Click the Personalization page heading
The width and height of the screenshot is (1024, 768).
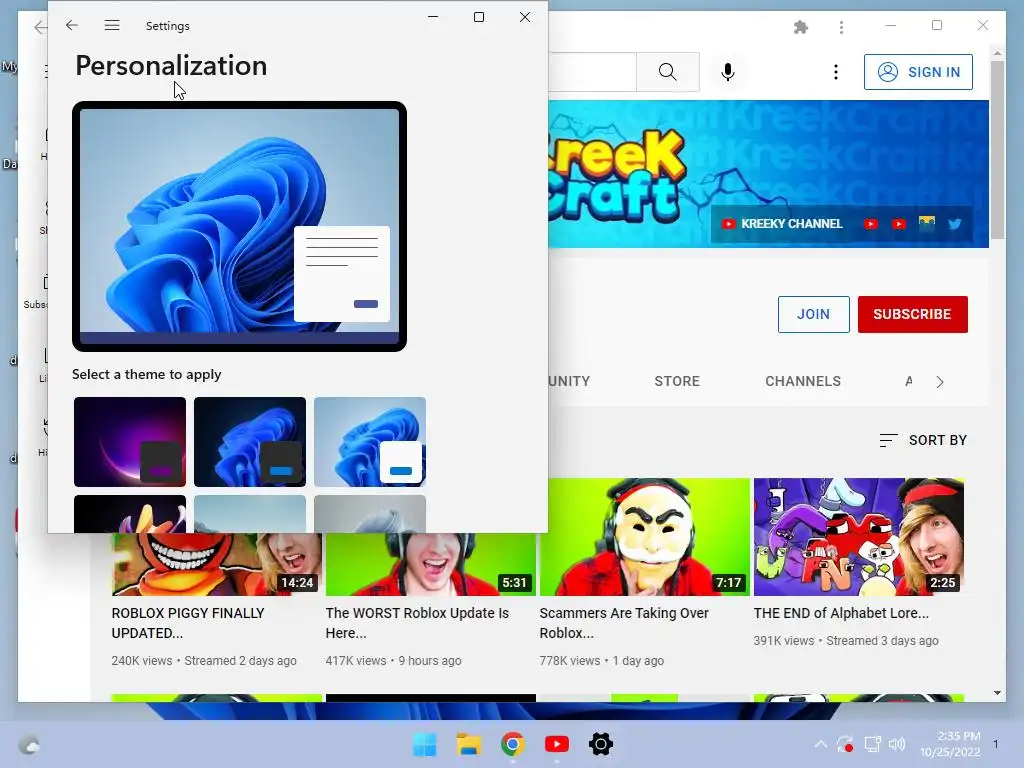171,65
